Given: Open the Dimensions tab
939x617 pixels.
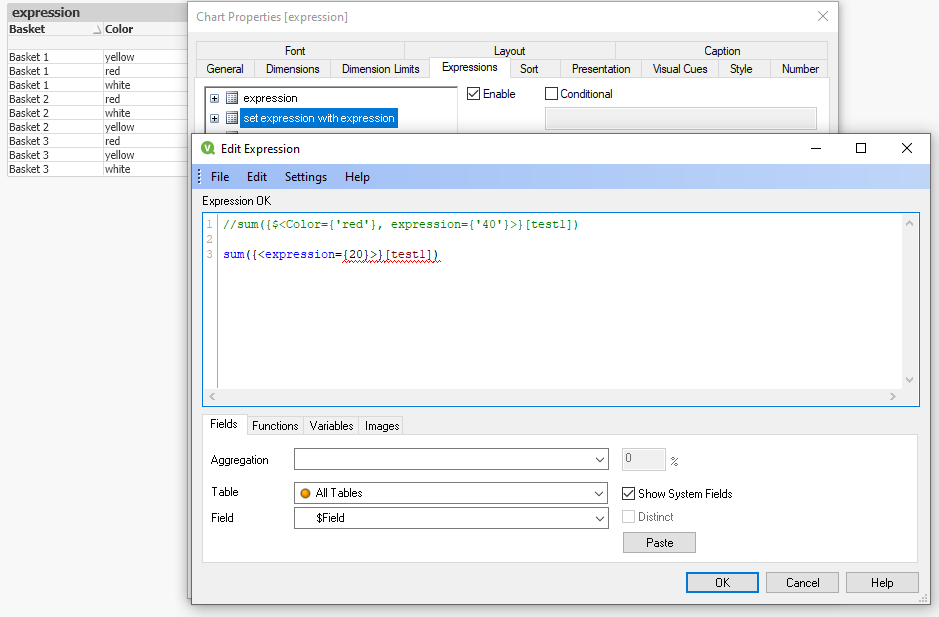Looking at the screenshot, I should point(293,69).
